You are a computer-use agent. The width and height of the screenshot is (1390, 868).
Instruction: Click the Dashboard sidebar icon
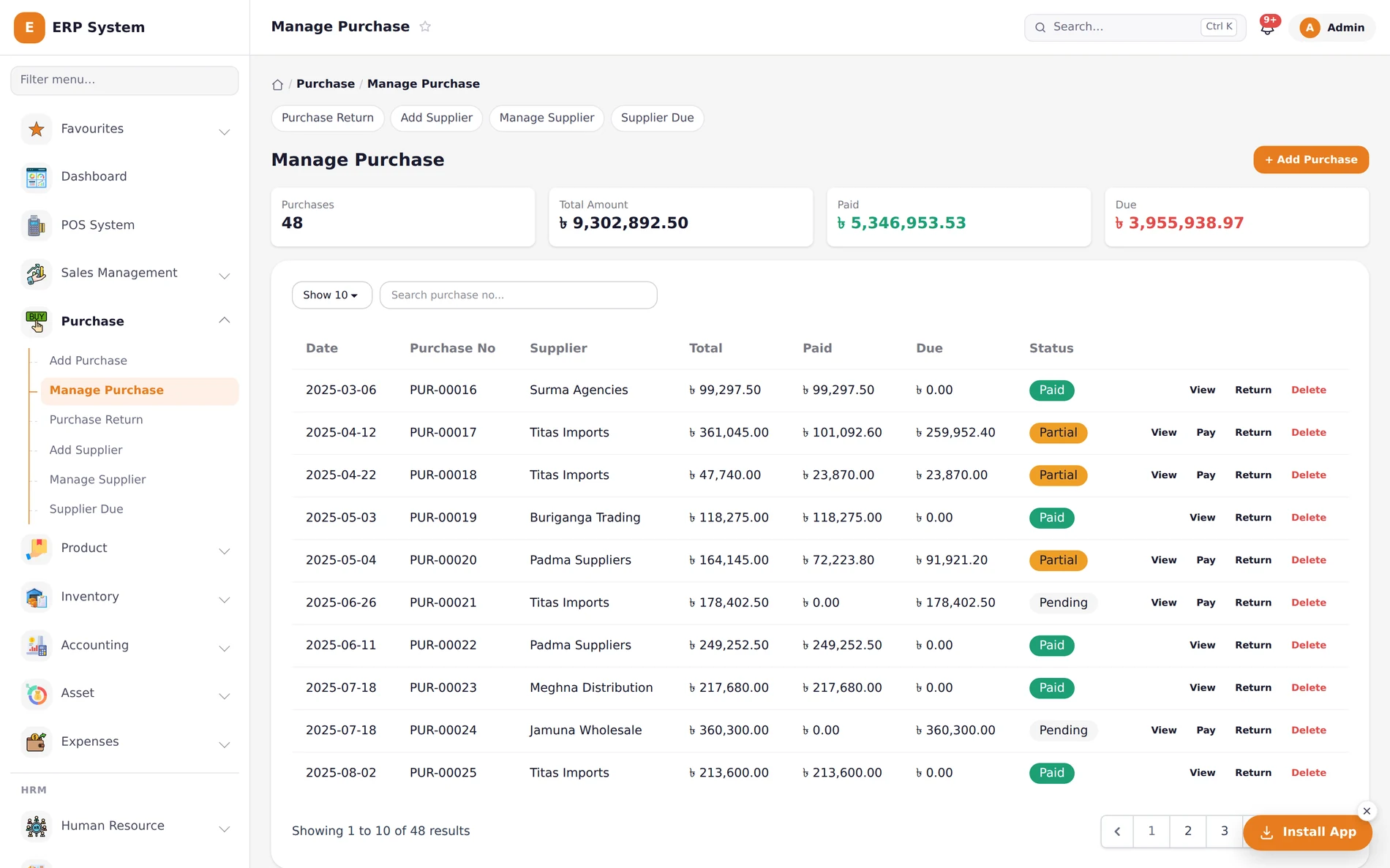[x=36, y=177]
